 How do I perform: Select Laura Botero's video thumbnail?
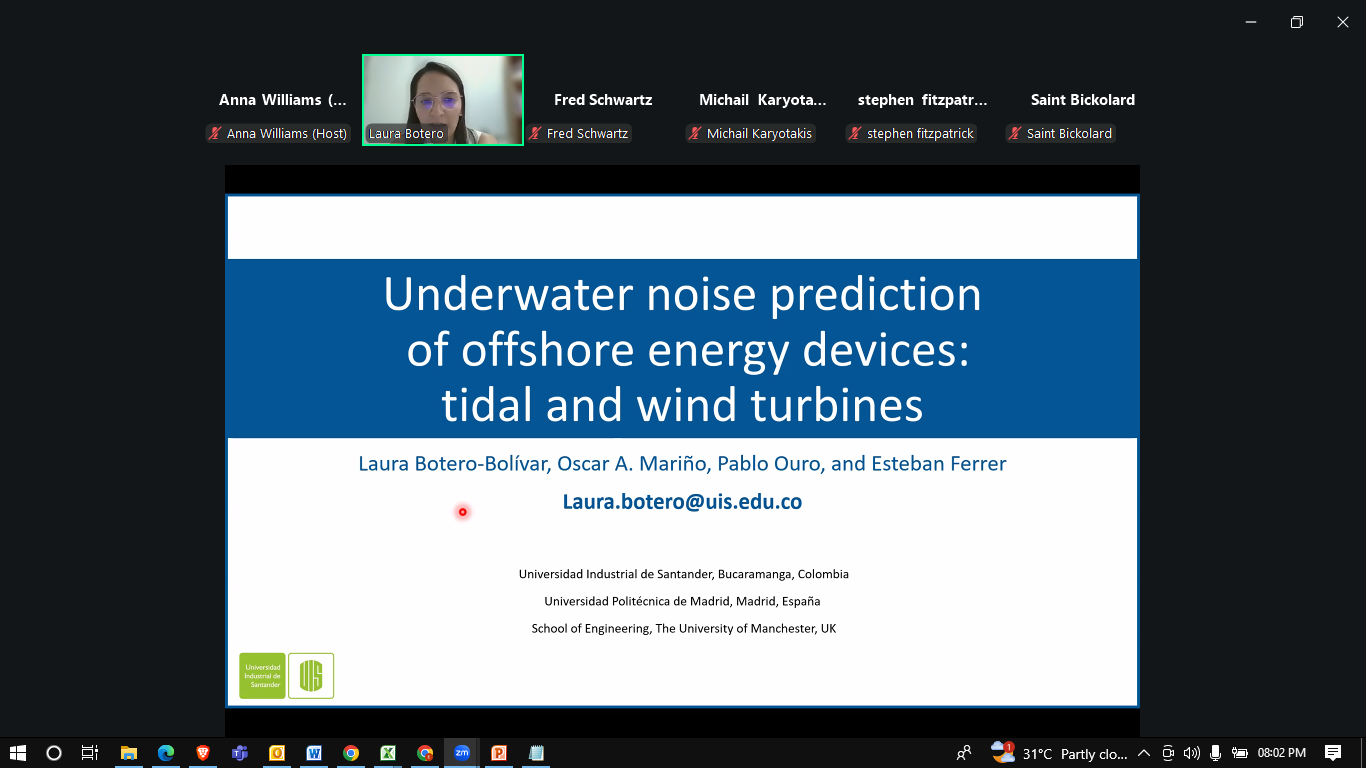click(443, 100)
